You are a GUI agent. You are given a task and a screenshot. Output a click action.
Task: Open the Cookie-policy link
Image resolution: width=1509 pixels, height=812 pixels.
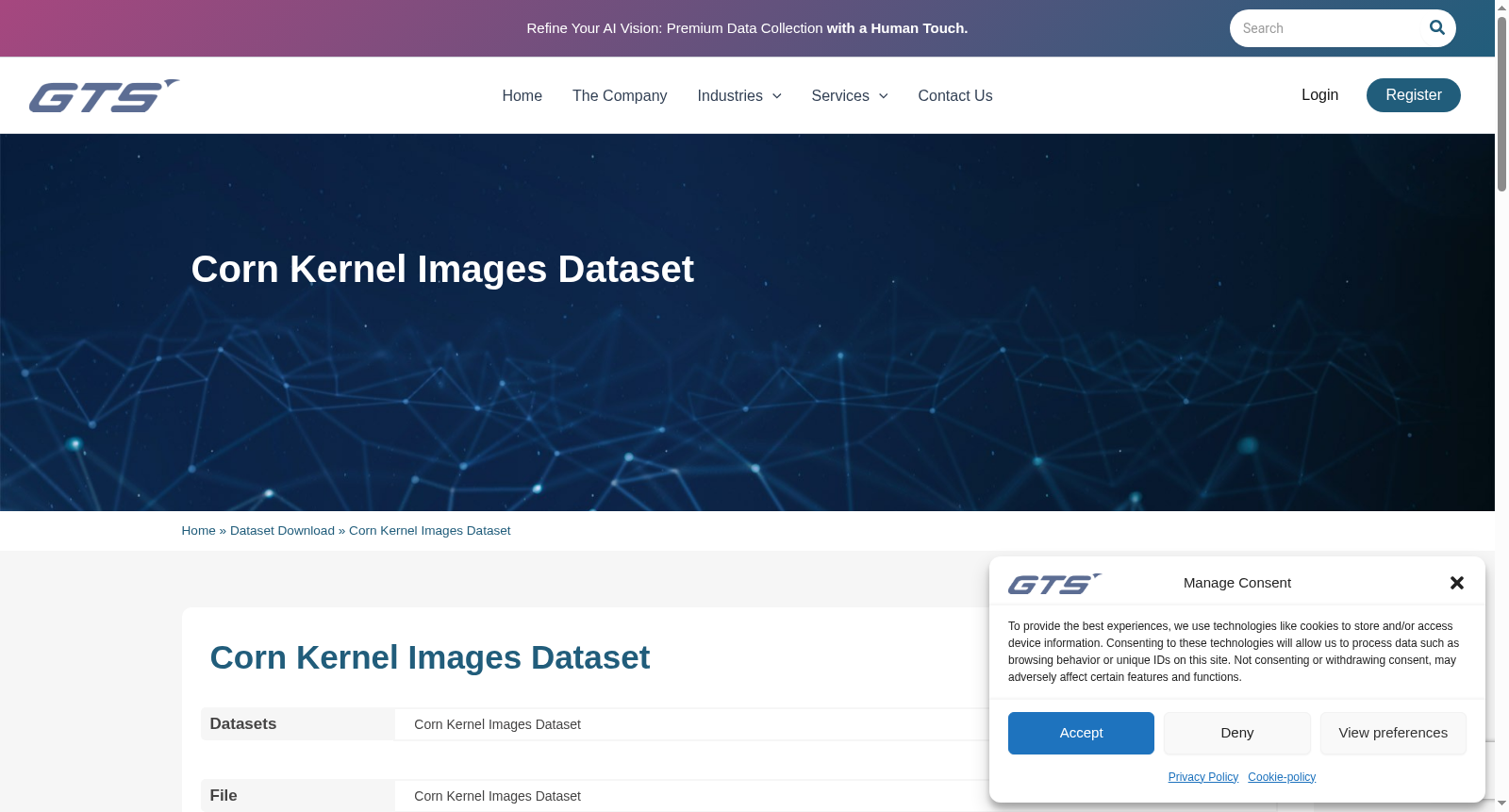[x=1282, y=777]
